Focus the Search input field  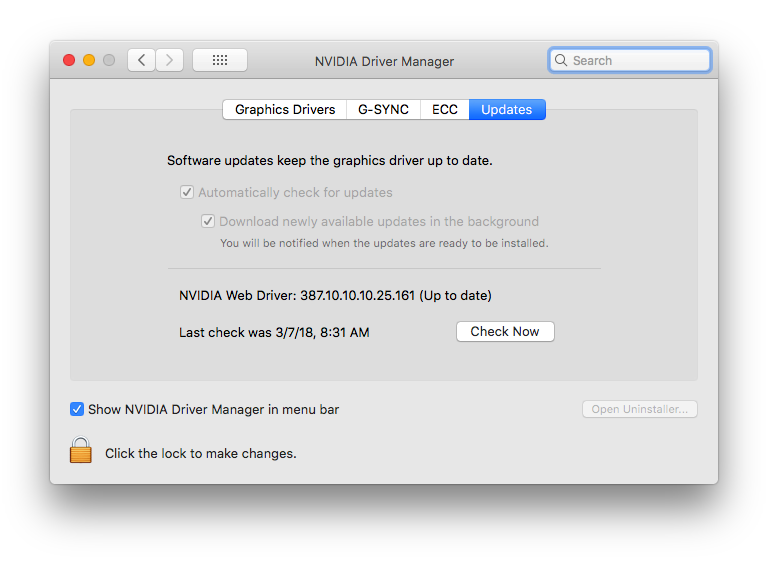point(630,60)
